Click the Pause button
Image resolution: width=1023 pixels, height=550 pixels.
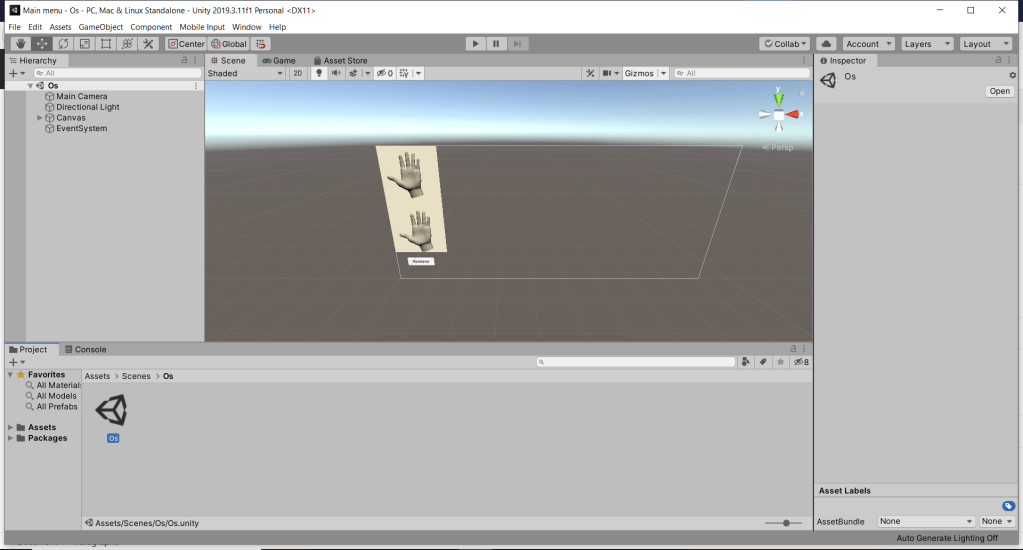[496, 44]
